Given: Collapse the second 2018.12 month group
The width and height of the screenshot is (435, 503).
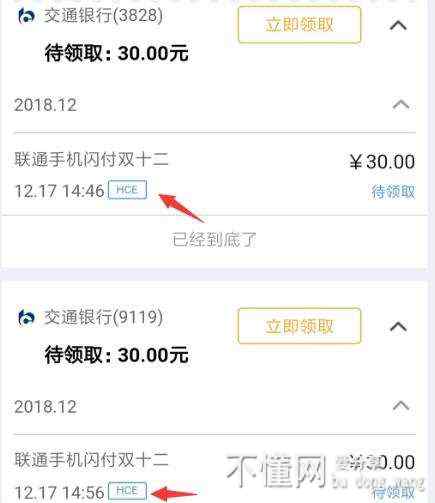Looking at the screenshot, I should (401, 406).
